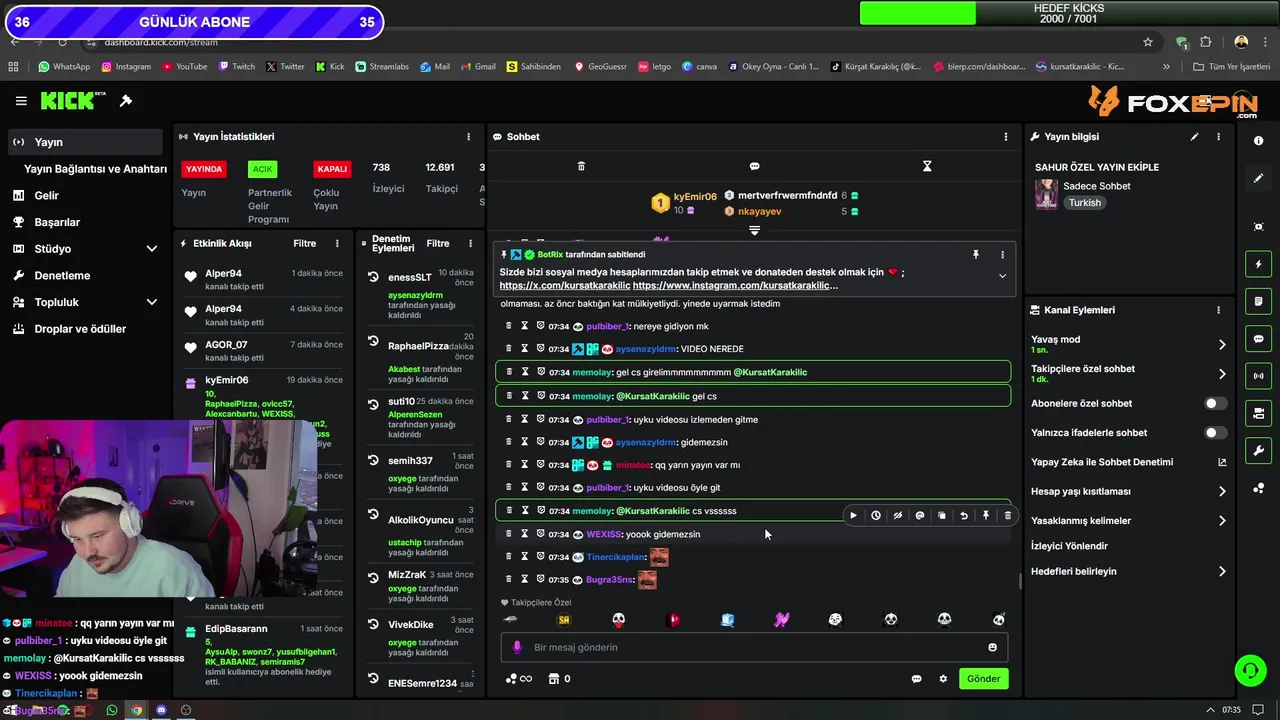
Task: Delete pulbiber_1 message 'nereye gidiyon mk'
Action: click(508, 326)
